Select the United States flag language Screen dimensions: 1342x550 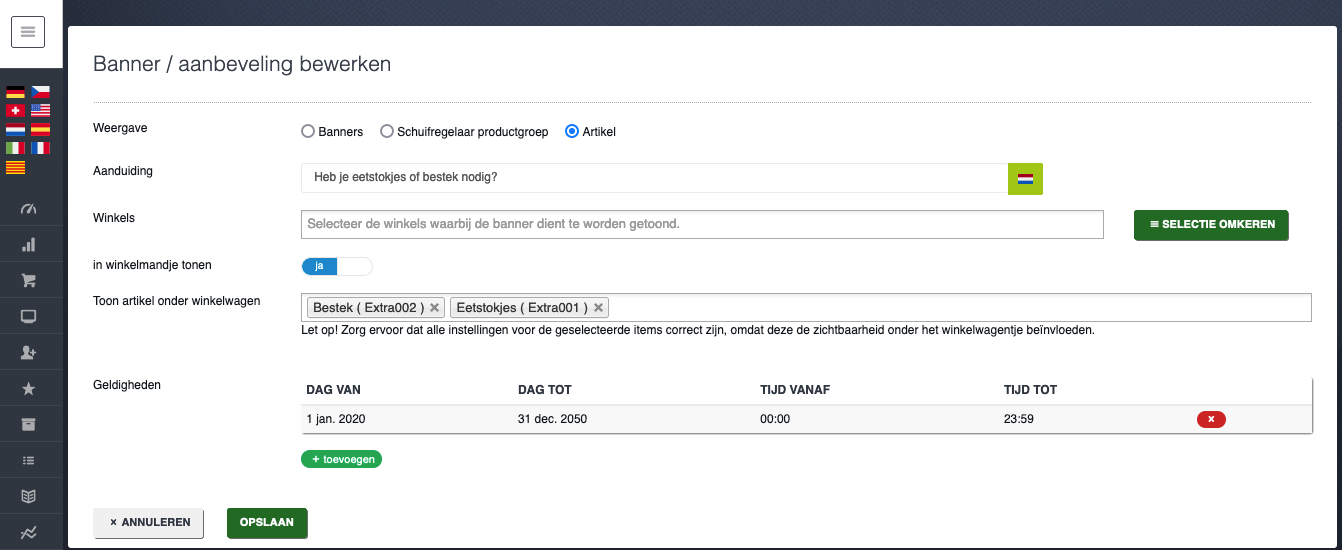click(40, 110)
